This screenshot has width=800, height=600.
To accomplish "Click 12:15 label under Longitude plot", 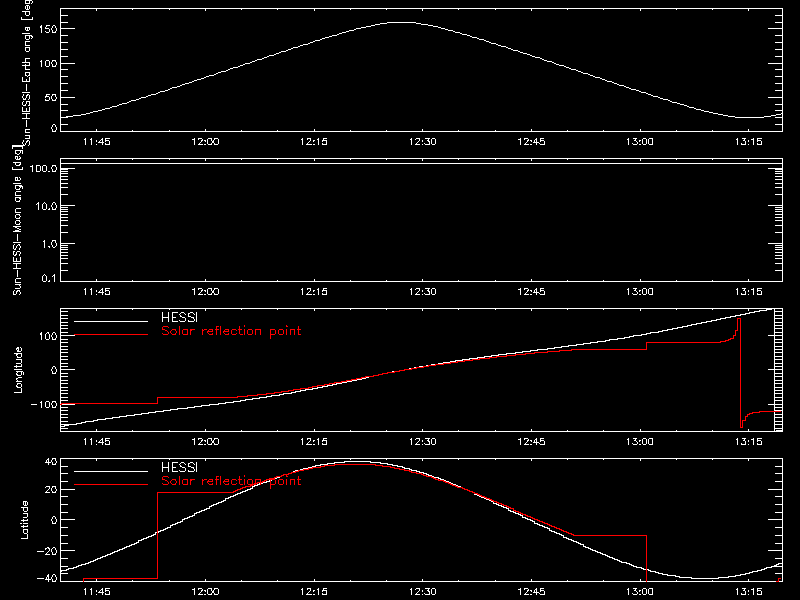I will pos(314,441).
